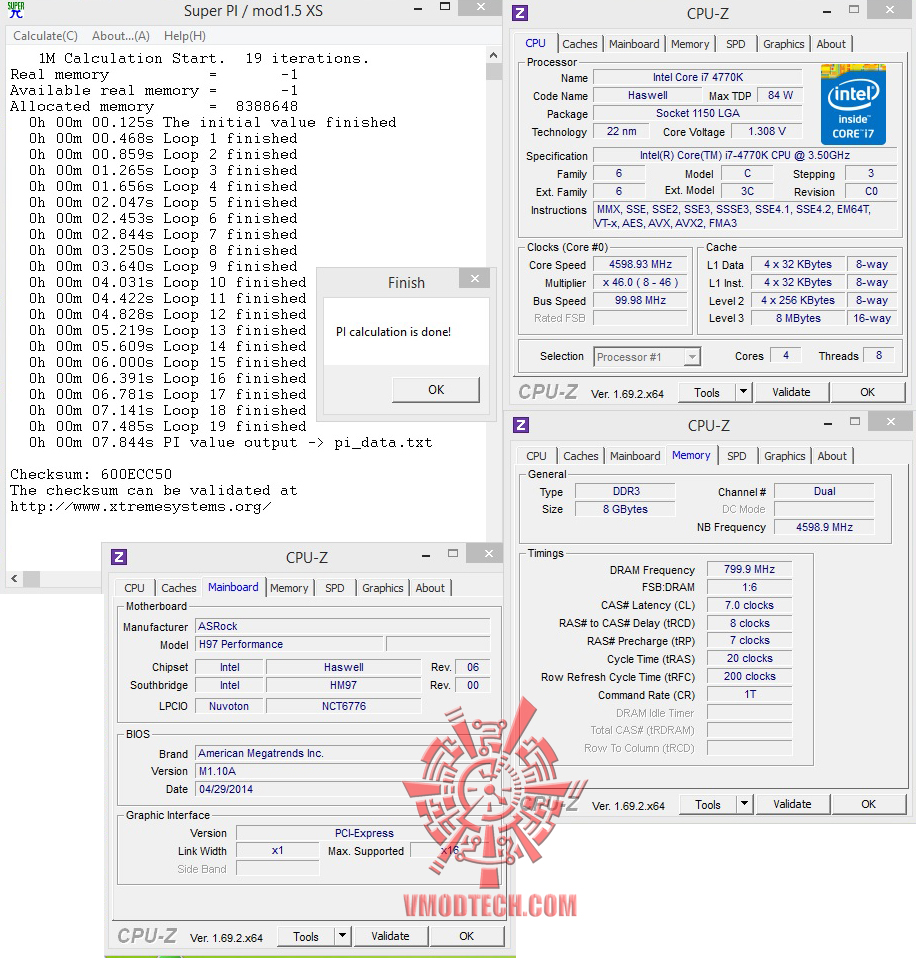
Task: Click Validate button in Mainboard CPU-Z window
Action: (390, 936)
